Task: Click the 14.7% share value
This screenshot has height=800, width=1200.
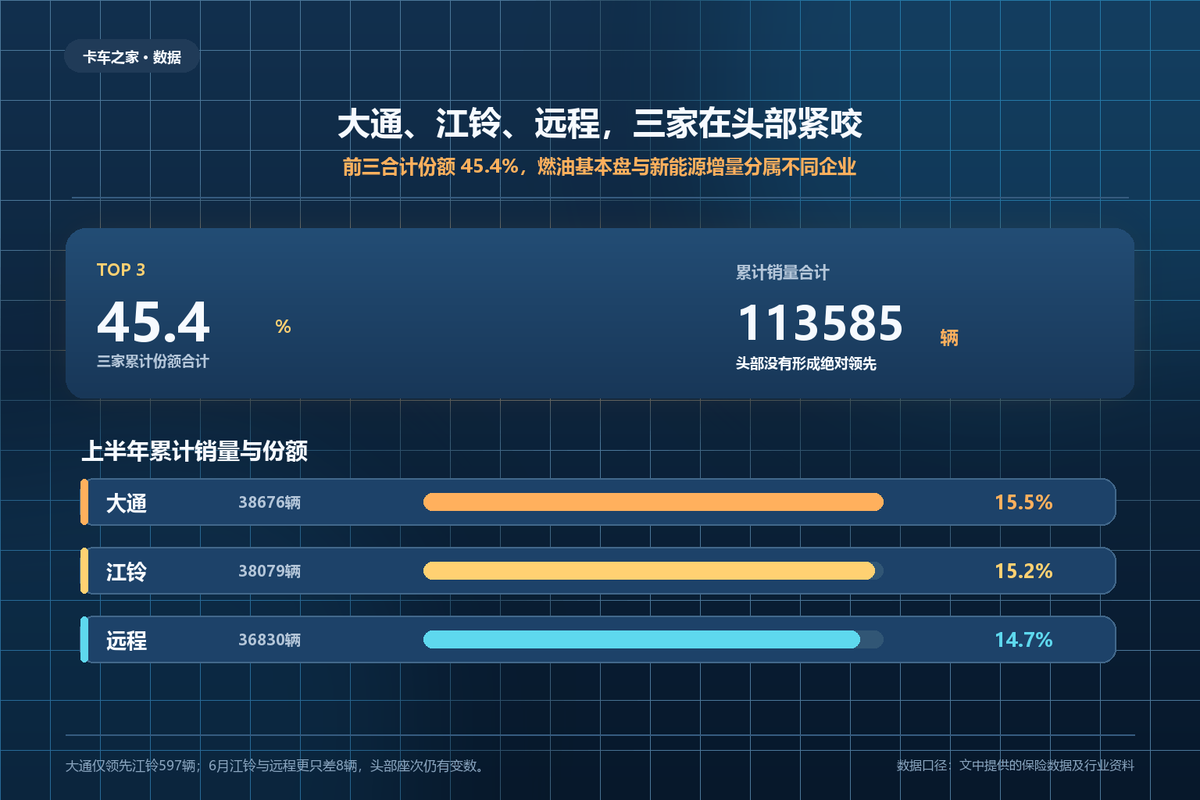Action: point(1023,640)
